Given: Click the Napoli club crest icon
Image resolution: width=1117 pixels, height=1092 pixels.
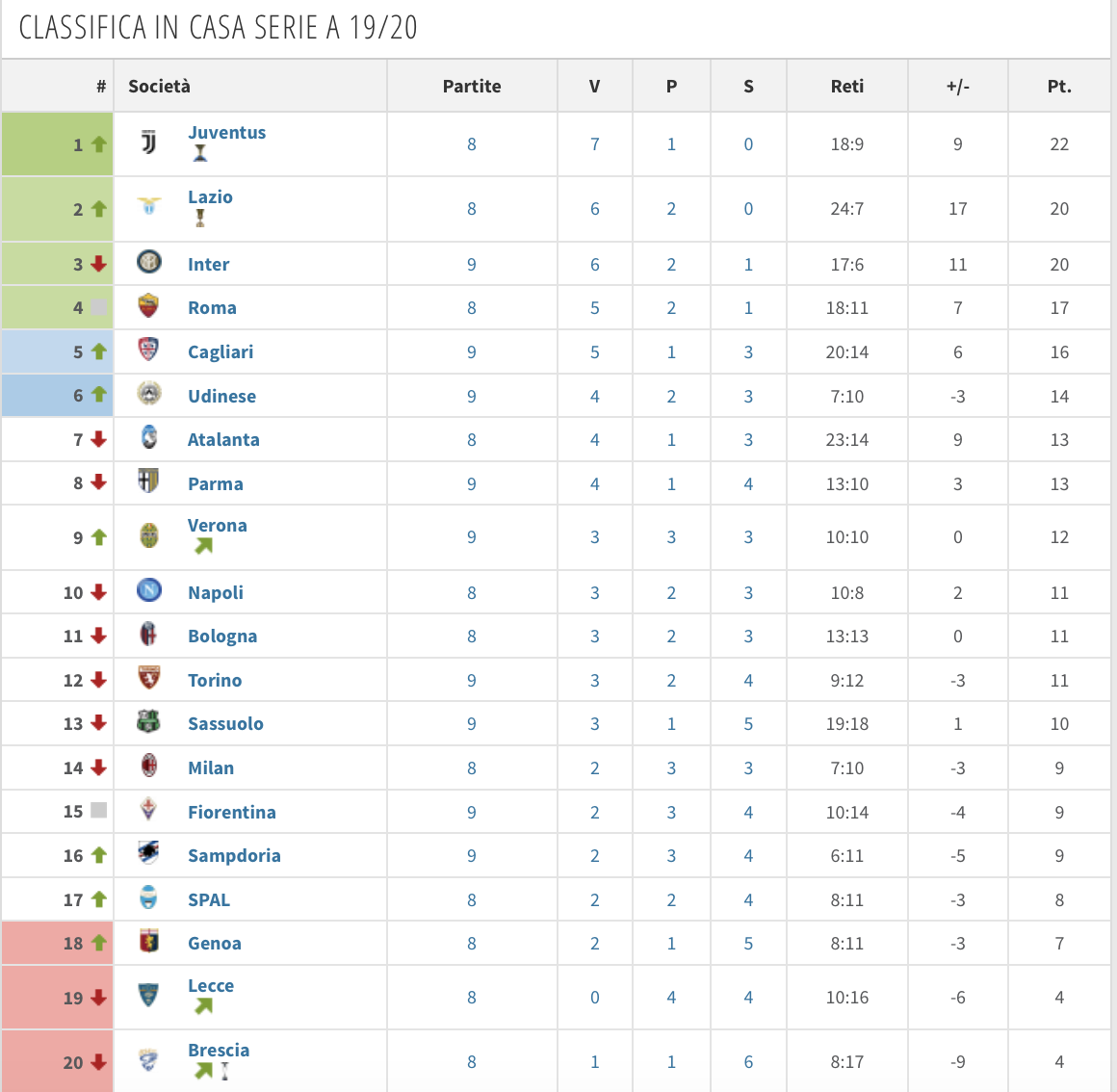Looking at the screenshot, I should [148, 590].
